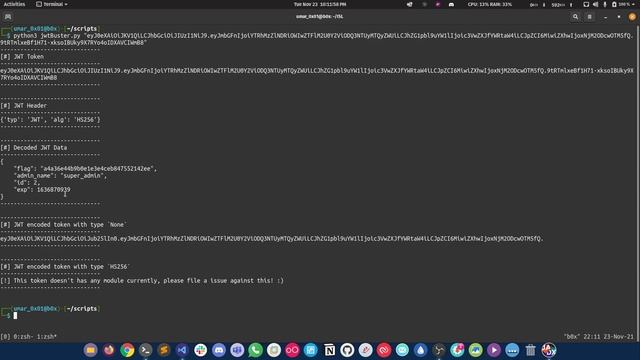Open Slack from the dock

[200, 350]
